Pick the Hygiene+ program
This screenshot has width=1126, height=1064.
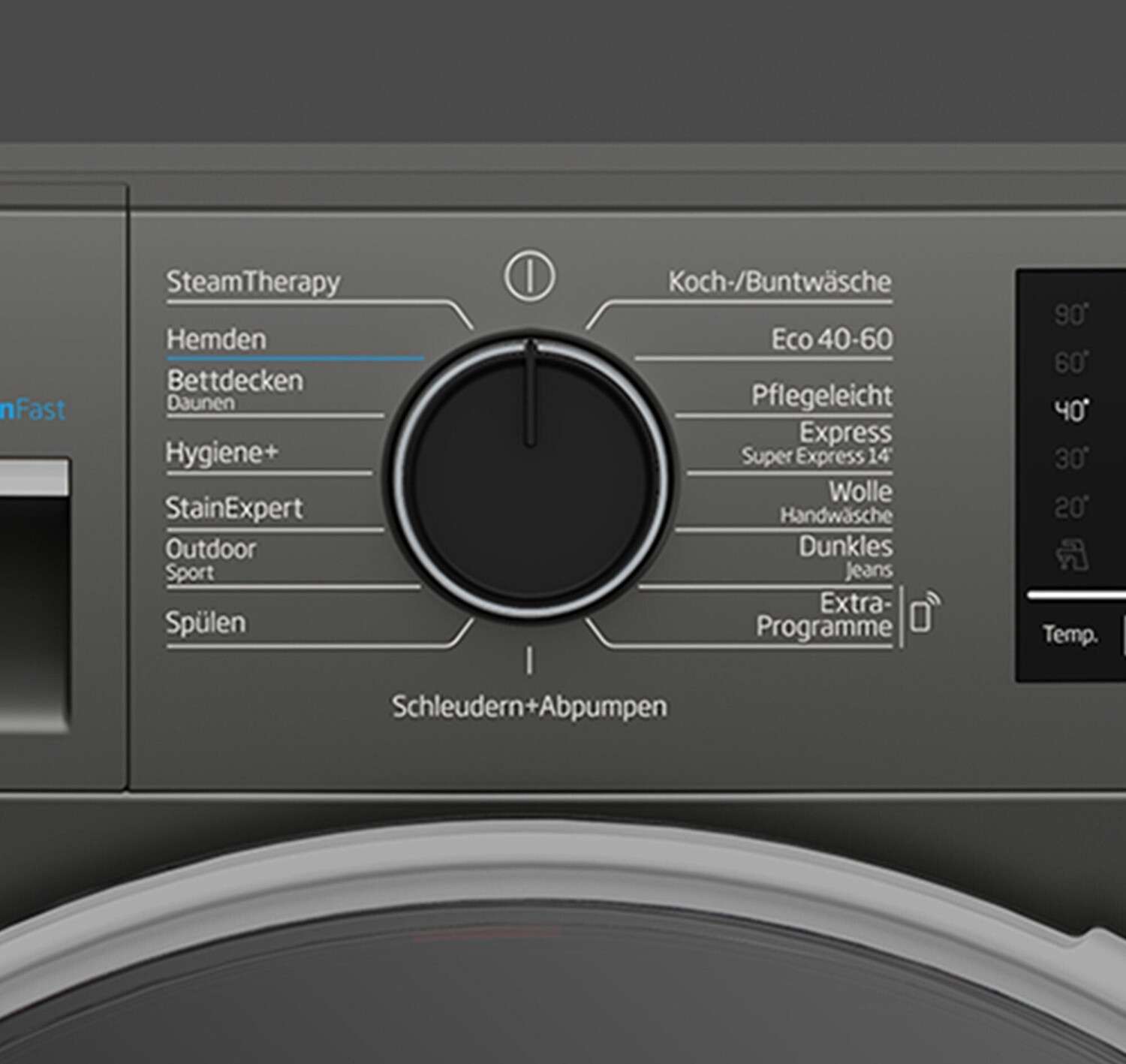[x=221, y=453]
